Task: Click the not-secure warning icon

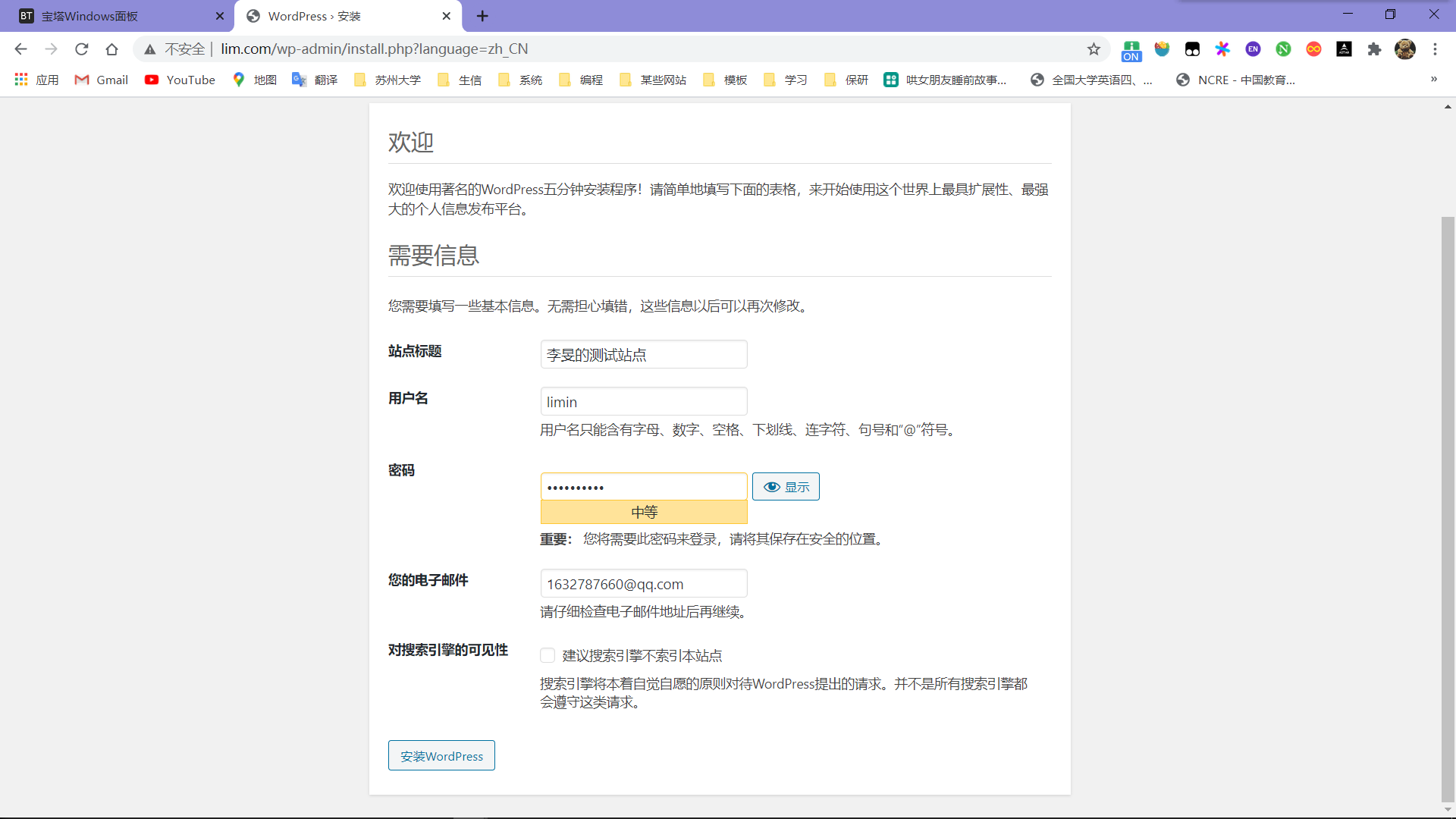Action: [x=150, y=49]
